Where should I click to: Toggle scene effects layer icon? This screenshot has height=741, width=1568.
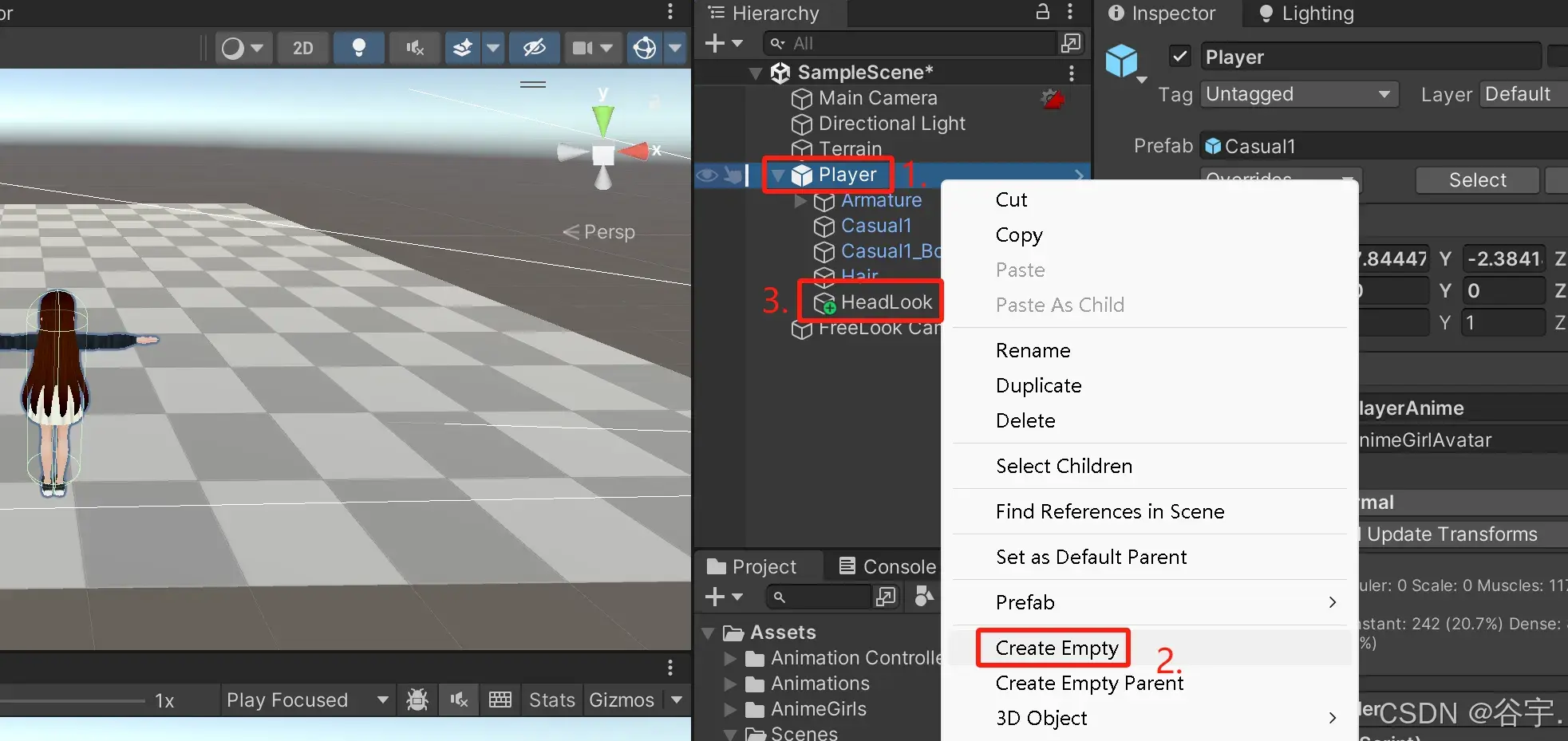(x=463, y=48)
